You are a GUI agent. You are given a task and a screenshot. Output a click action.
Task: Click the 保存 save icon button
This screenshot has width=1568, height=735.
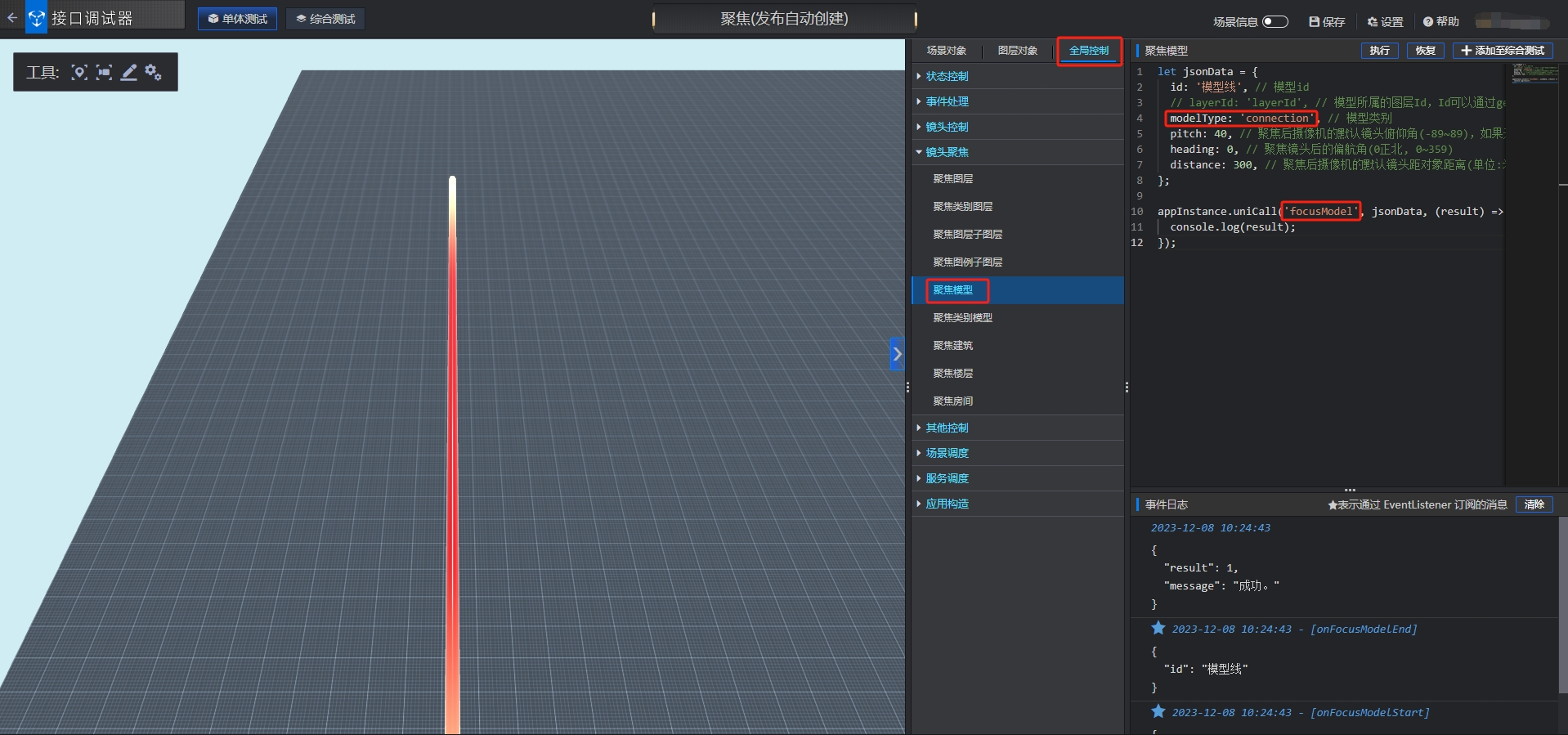(1327, 22)
